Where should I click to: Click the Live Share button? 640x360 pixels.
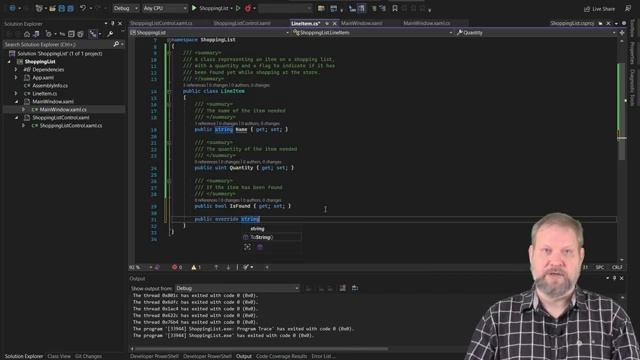click(x=599, y=9)
